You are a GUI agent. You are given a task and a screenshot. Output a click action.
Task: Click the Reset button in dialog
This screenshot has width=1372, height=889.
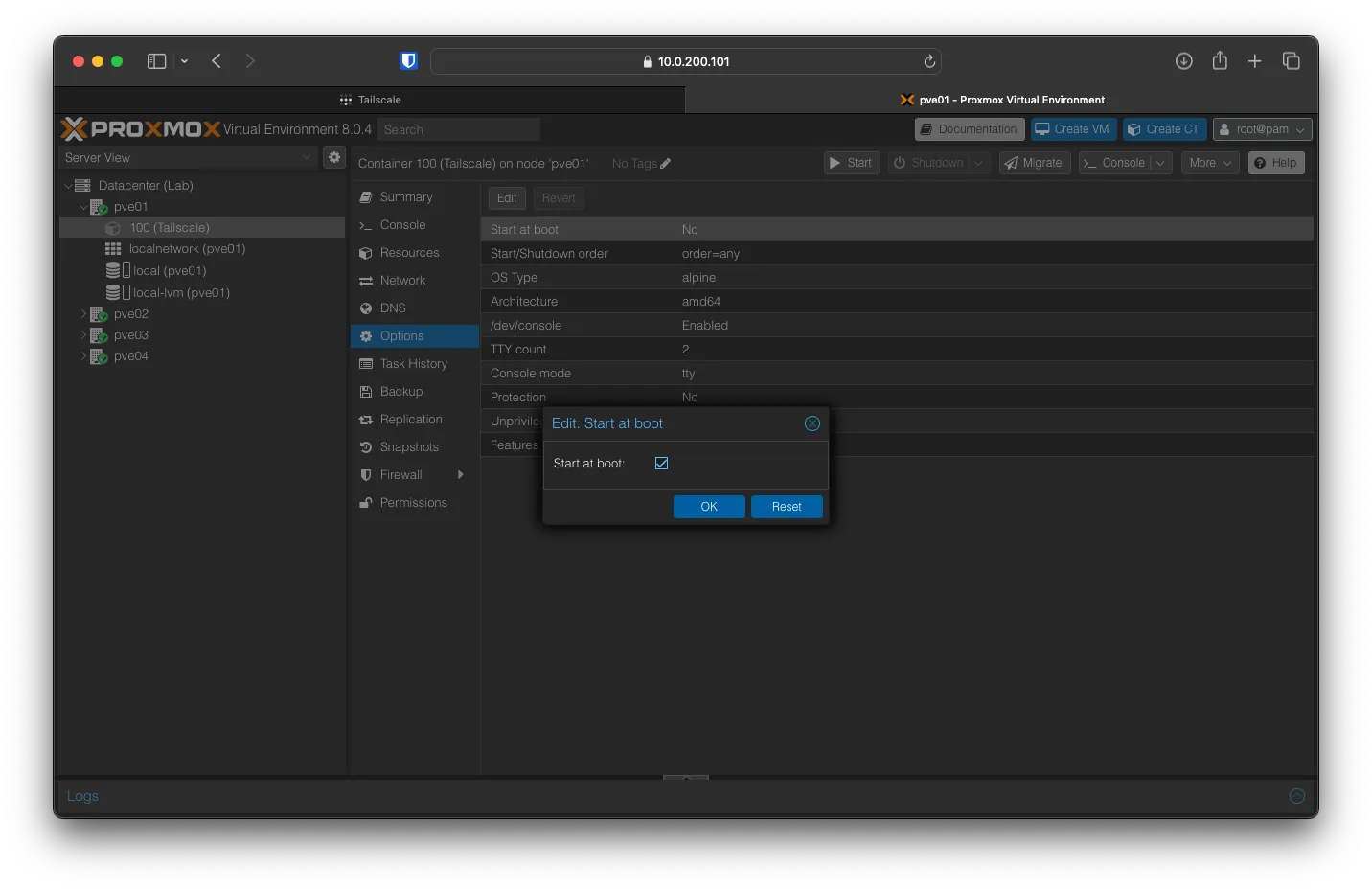click(787, 507)
